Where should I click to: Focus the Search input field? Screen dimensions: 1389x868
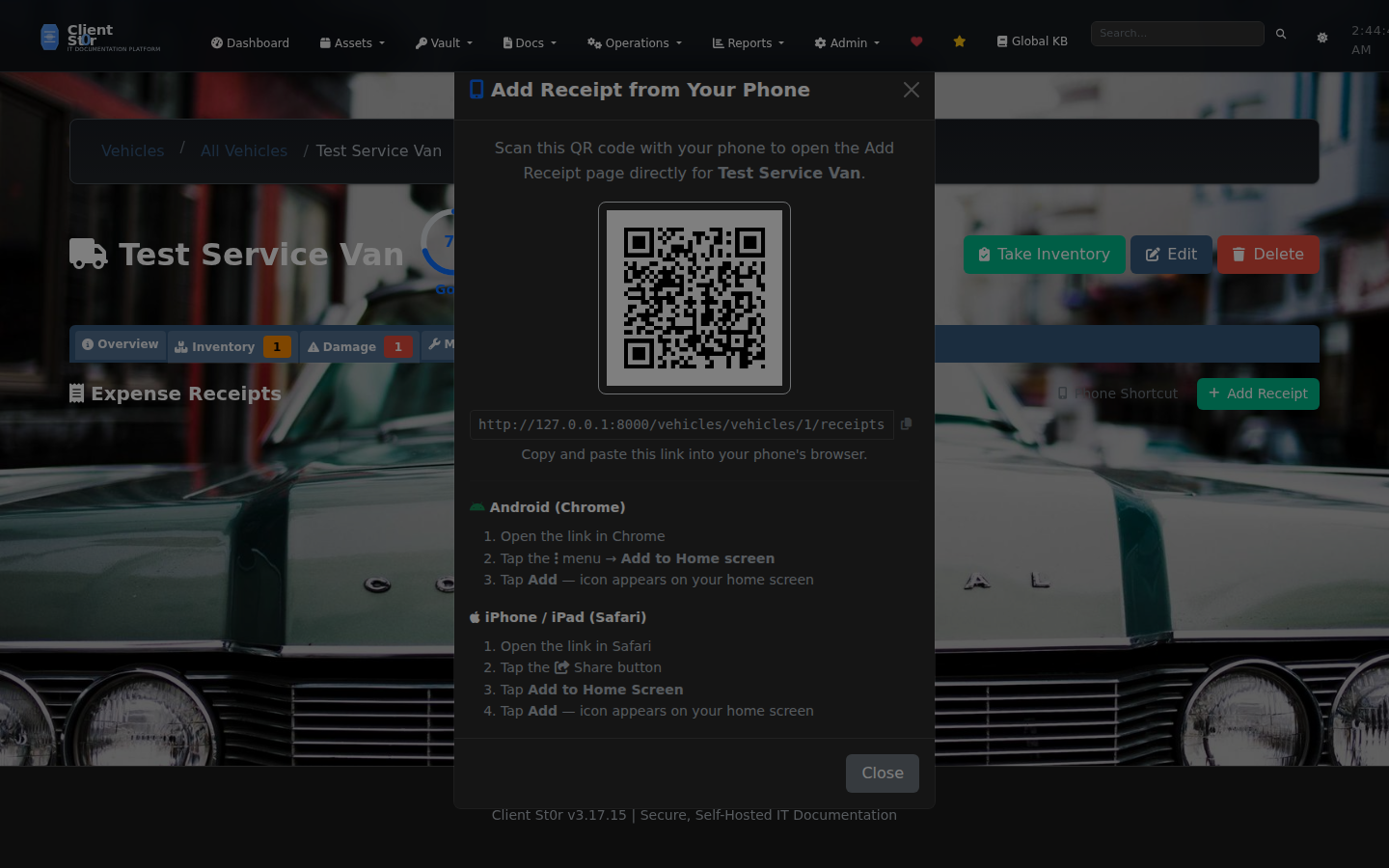tap(1177, 33)
